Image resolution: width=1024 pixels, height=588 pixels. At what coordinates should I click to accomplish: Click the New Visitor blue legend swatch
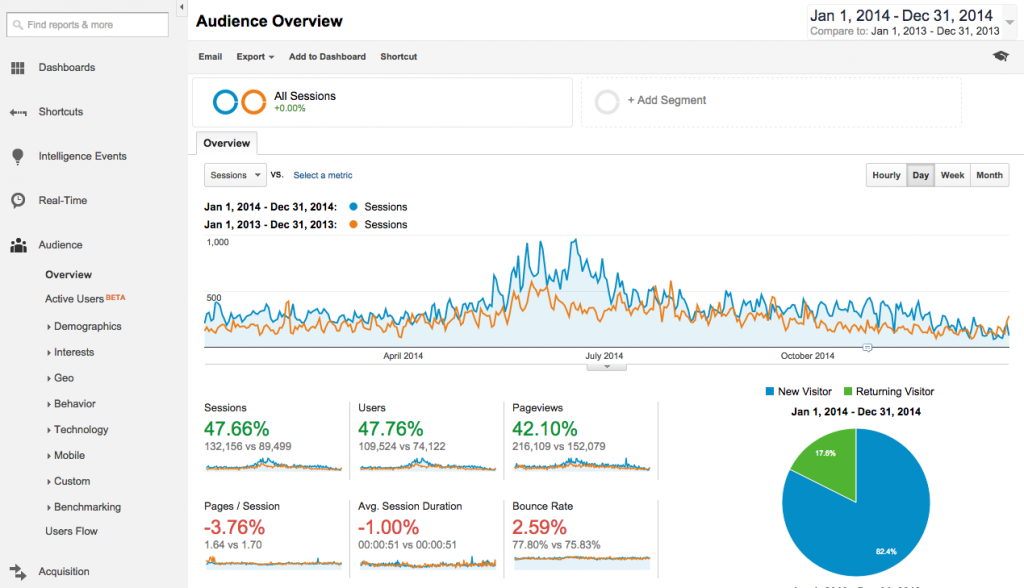coord(770,391)
